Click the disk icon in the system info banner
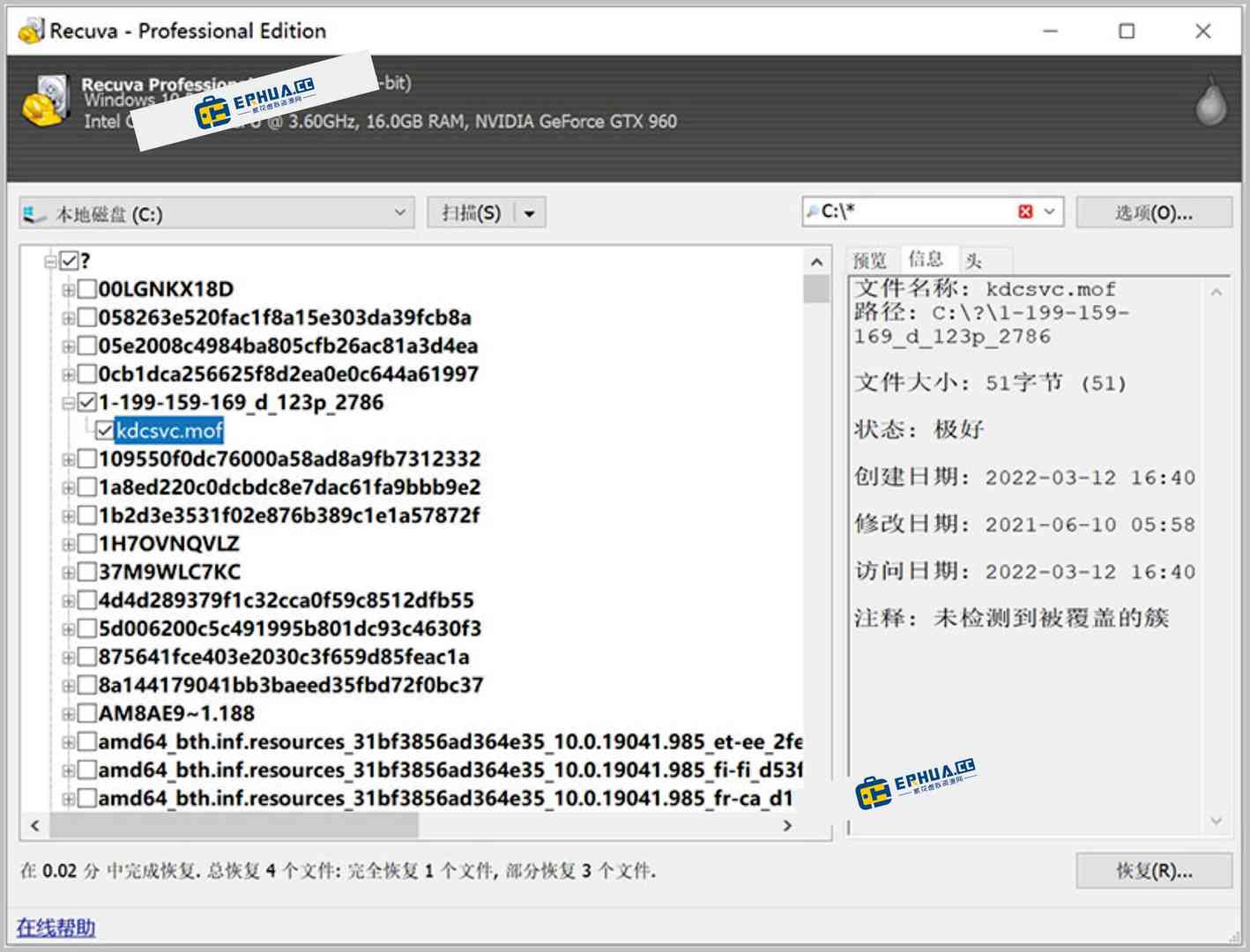 pyautogui.click(x=48, y=101)
